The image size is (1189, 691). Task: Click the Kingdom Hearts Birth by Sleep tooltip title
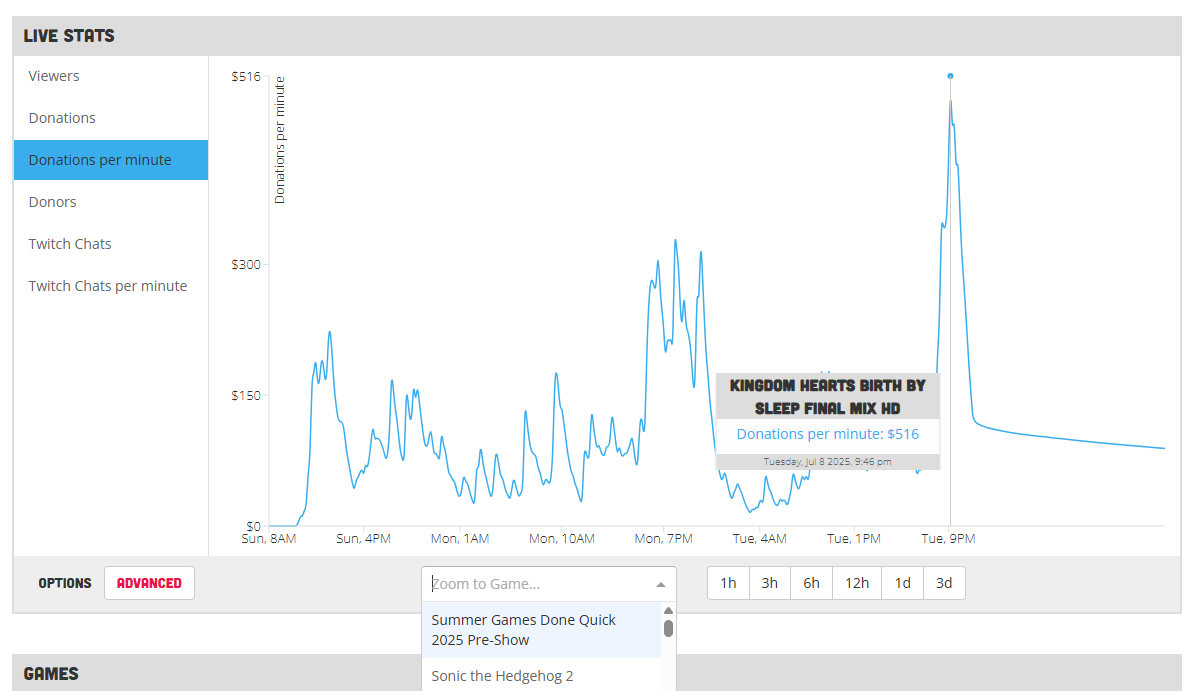coord(827,397)
